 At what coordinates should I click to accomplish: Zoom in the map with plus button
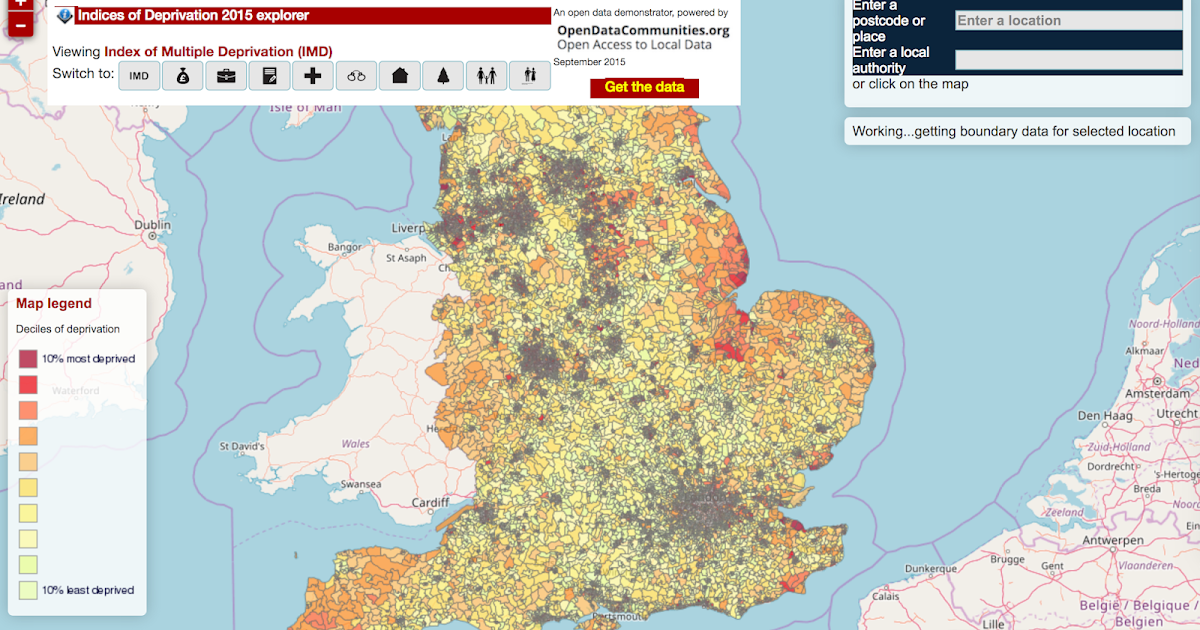coord(21,4)
